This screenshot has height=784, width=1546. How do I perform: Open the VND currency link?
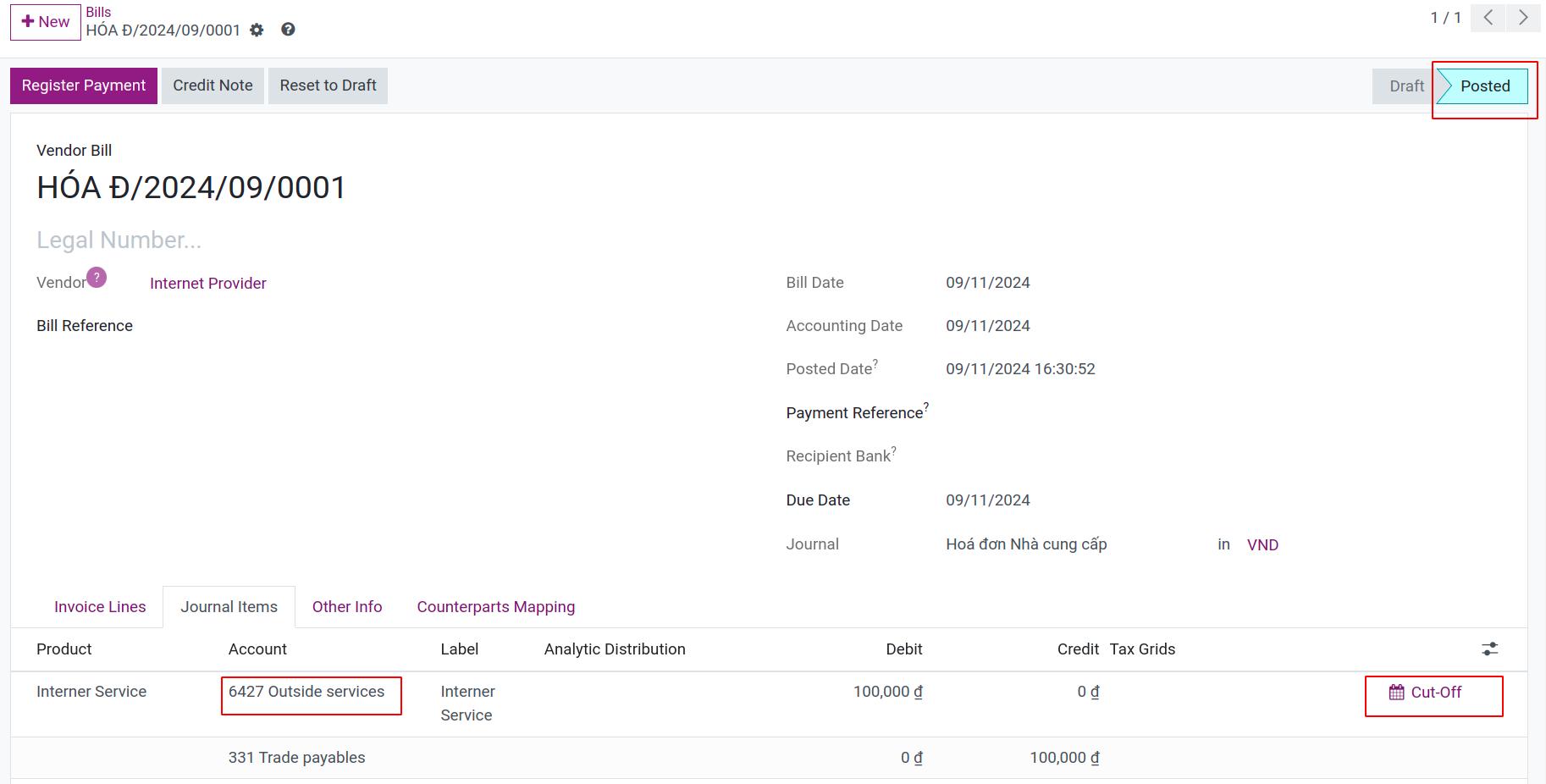[x=1262, y=545]
